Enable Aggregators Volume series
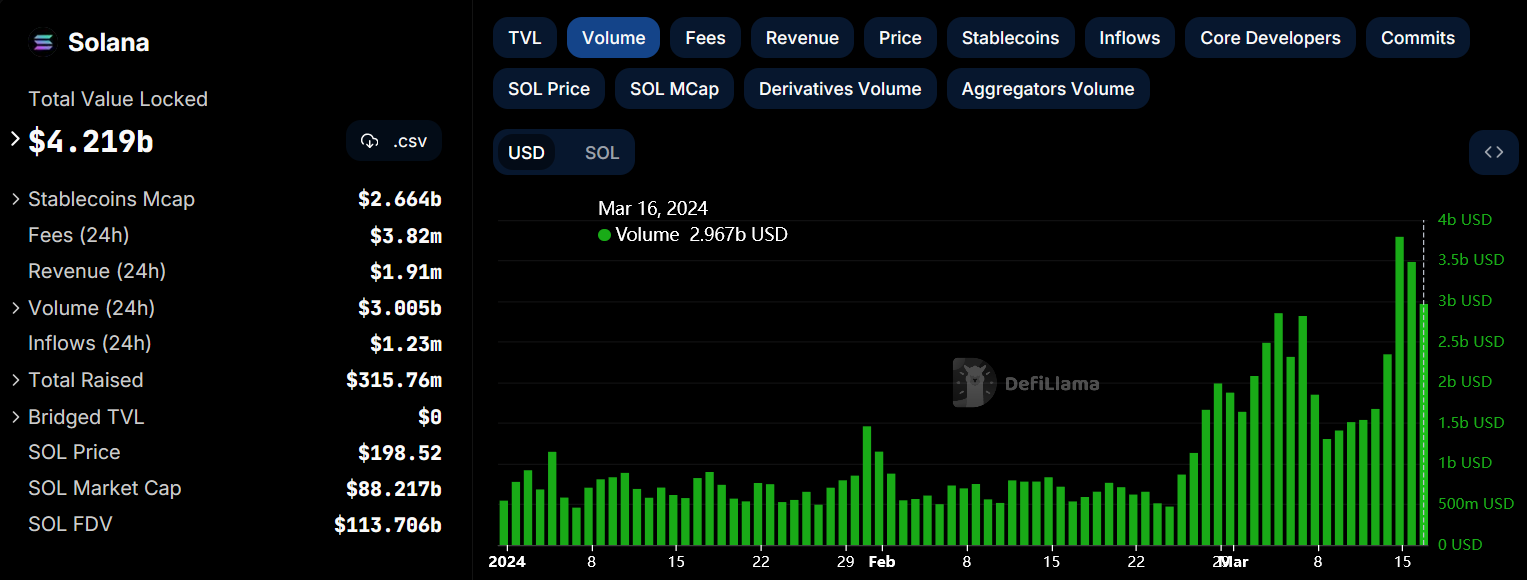 1047,89
